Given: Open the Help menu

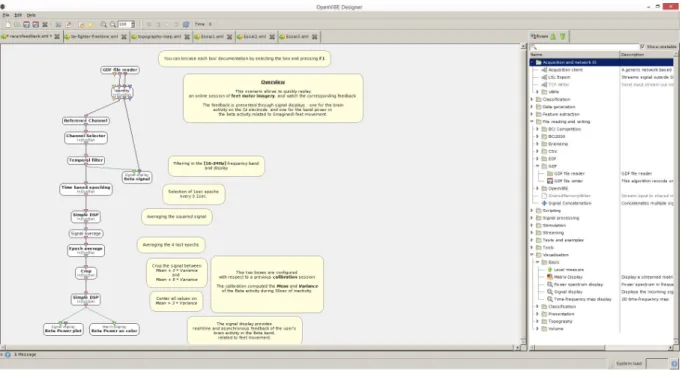Looking at the screenshot, I should (x=31, y=15).
